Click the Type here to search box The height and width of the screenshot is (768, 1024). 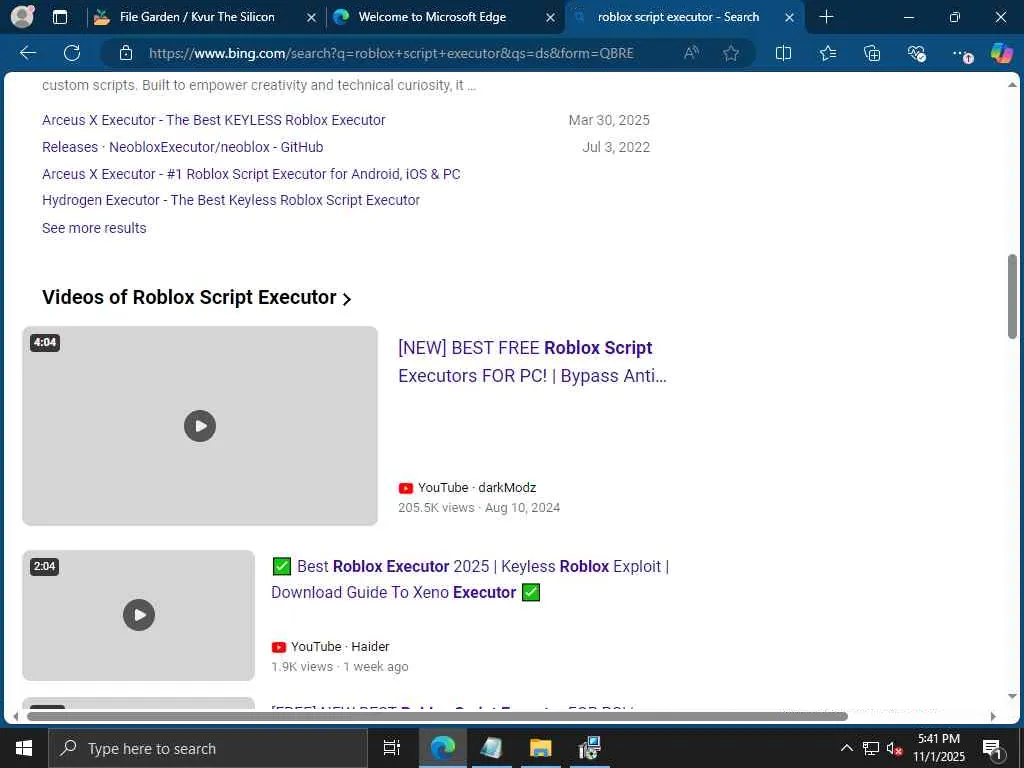tap(208, 748)
